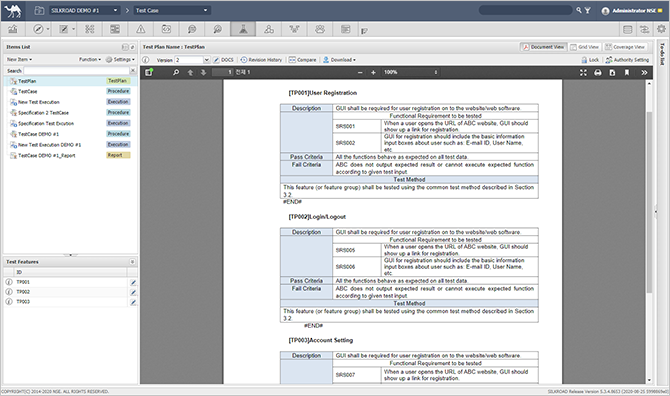This screenshot has height=396, width=670.
Task: Click the PDF page number field
Action: coord(223,72)
